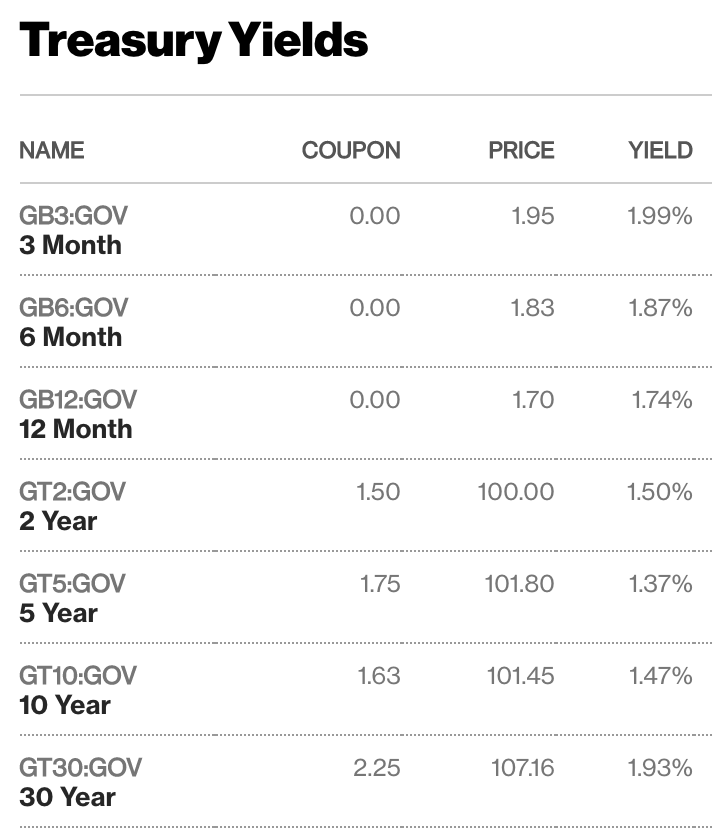712x836 pixels.
Task: Select the 30 Year treasury label
Action: [x=67, y=797]
